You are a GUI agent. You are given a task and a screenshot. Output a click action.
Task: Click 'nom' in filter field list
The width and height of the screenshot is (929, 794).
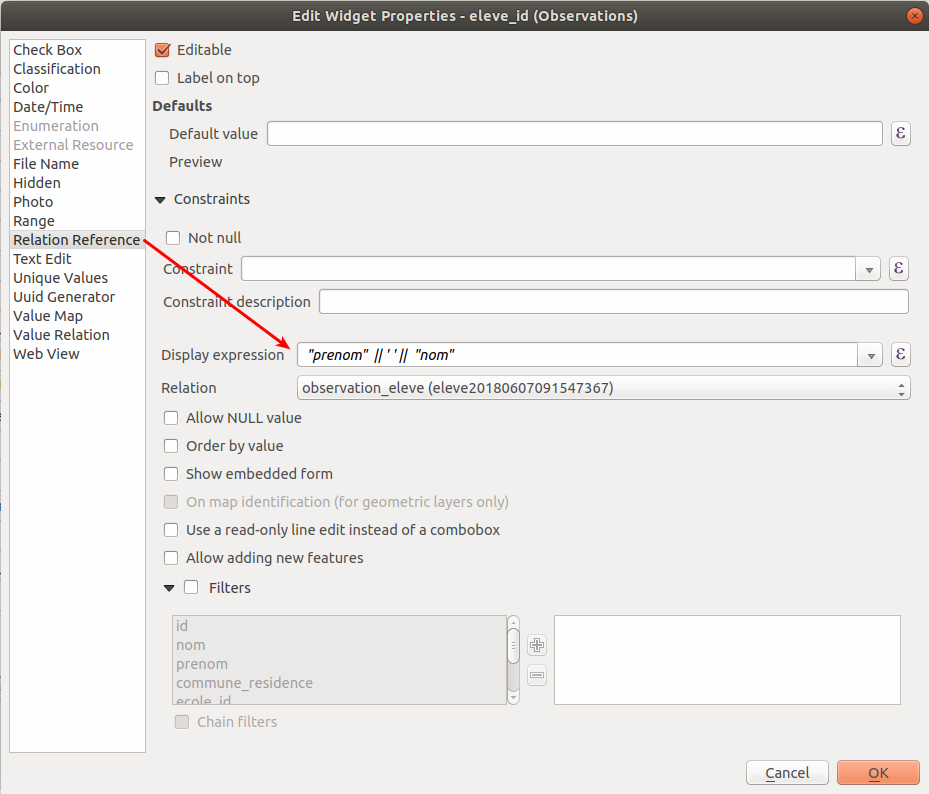point(339,645)
